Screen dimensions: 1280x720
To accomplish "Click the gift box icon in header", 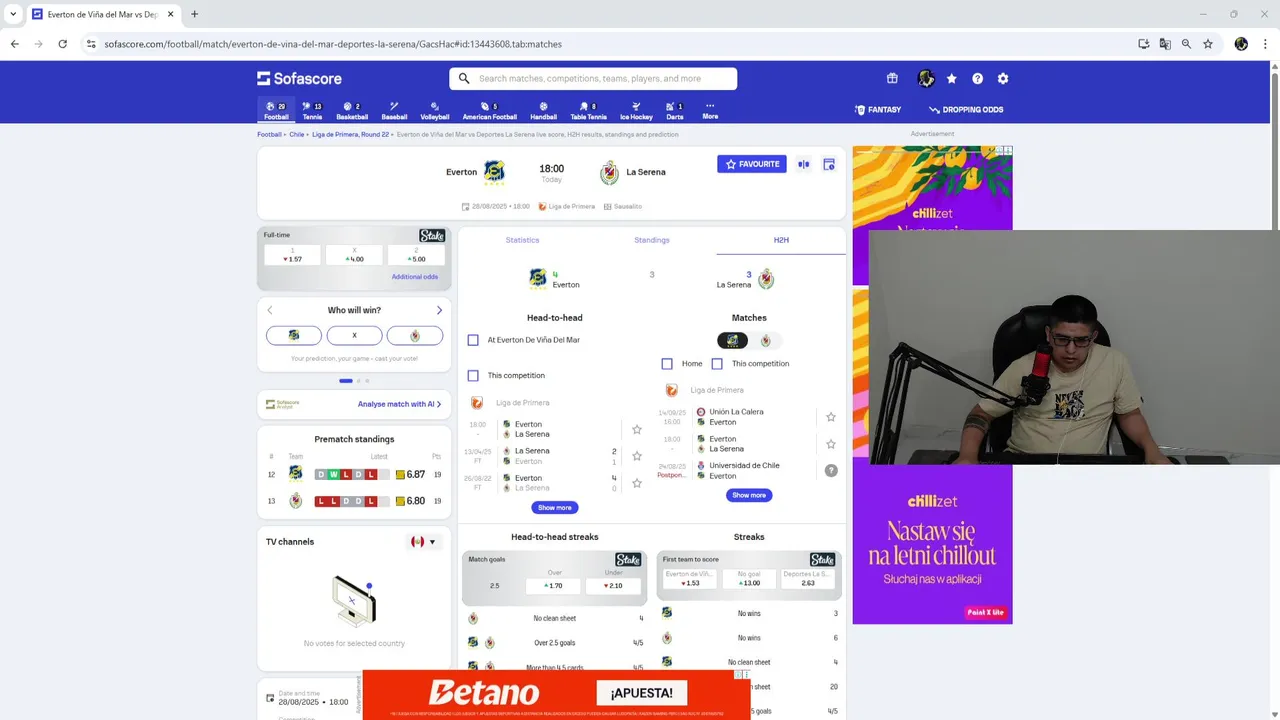I will 892,78.
